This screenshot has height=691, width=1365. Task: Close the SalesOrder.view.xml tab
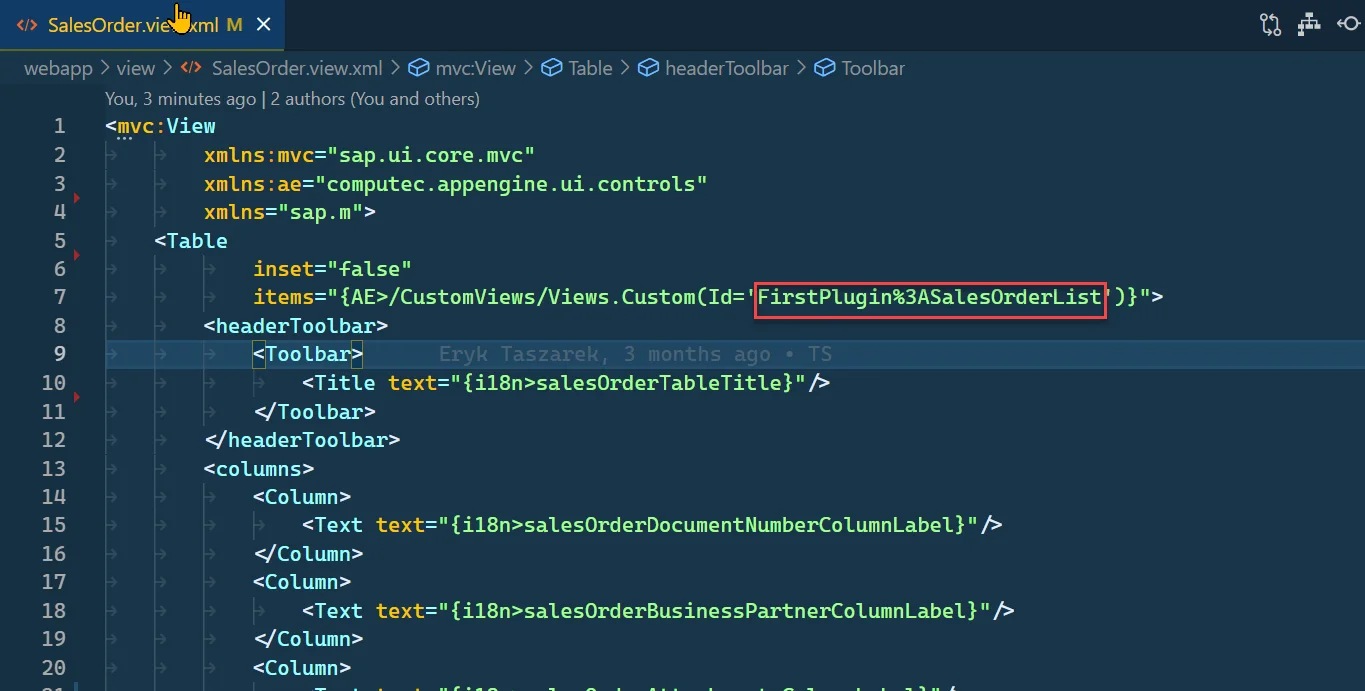click(264, 25)
